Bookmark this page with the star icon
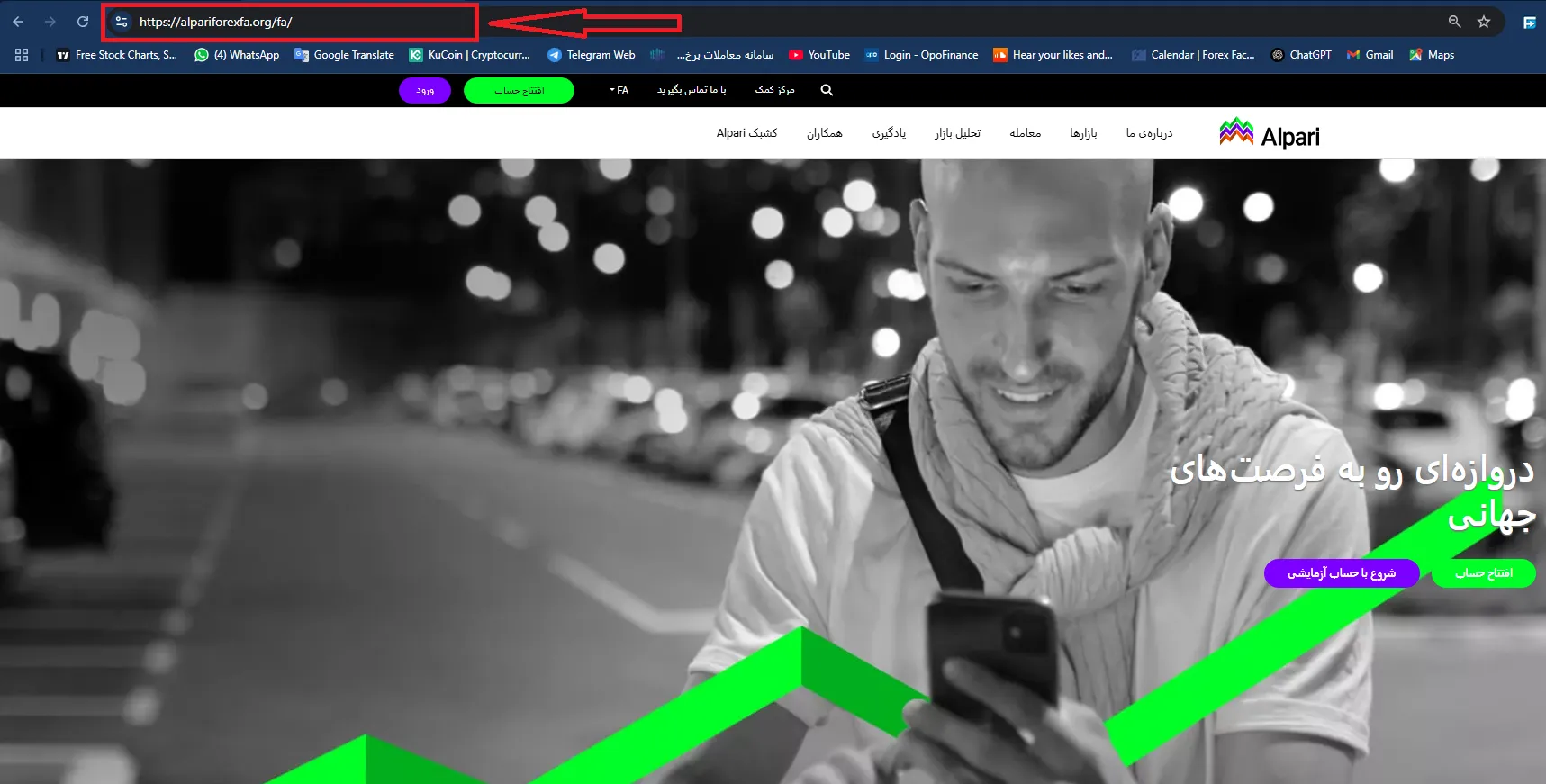 1484,22
